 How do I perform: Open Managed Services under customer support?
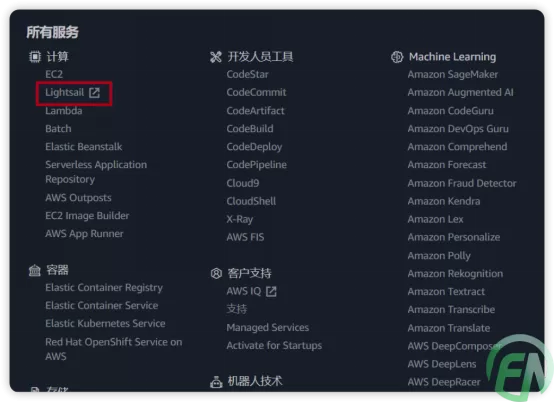(x=268, y=328)
